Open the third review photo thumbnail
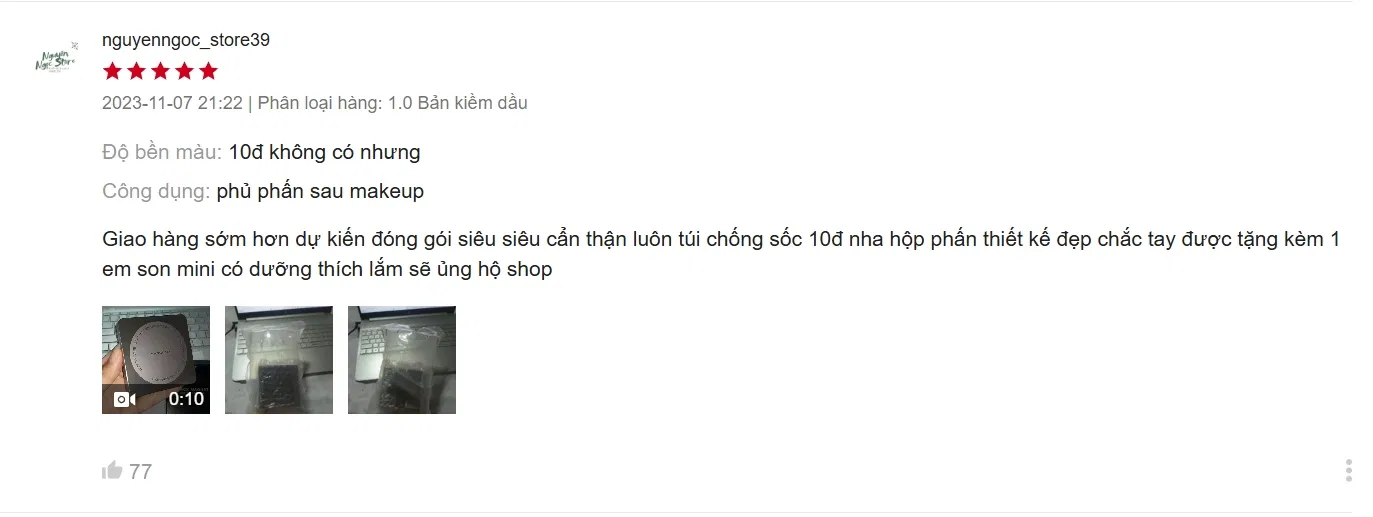Viewport: 1373px width, 517px height. (x=402, y=360)
